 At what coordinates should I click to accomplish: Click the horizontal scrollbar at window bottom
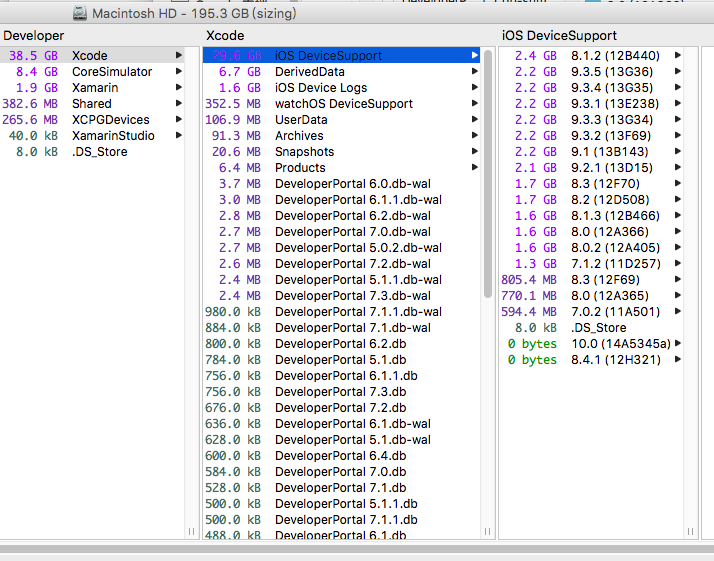click(x=357, y=551)
